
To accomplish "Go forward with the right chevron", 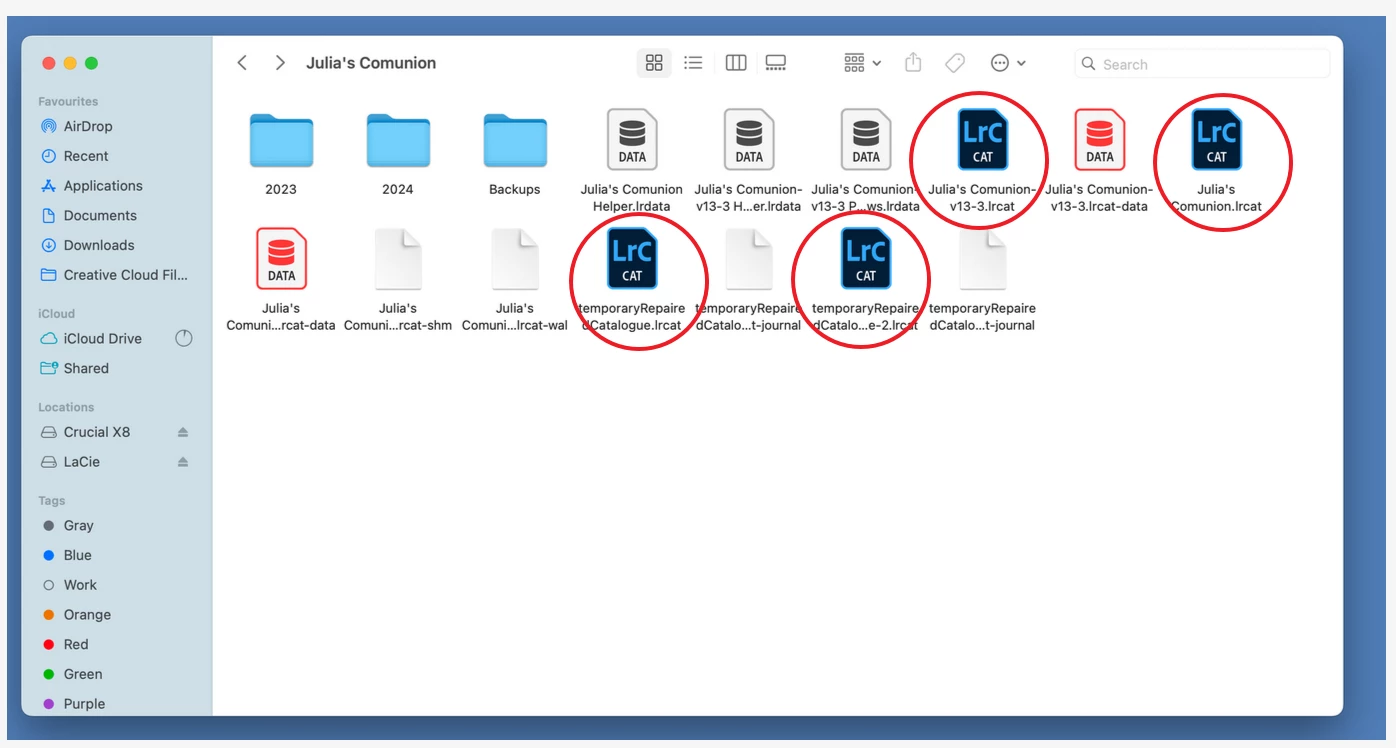I will click(280, 63).
